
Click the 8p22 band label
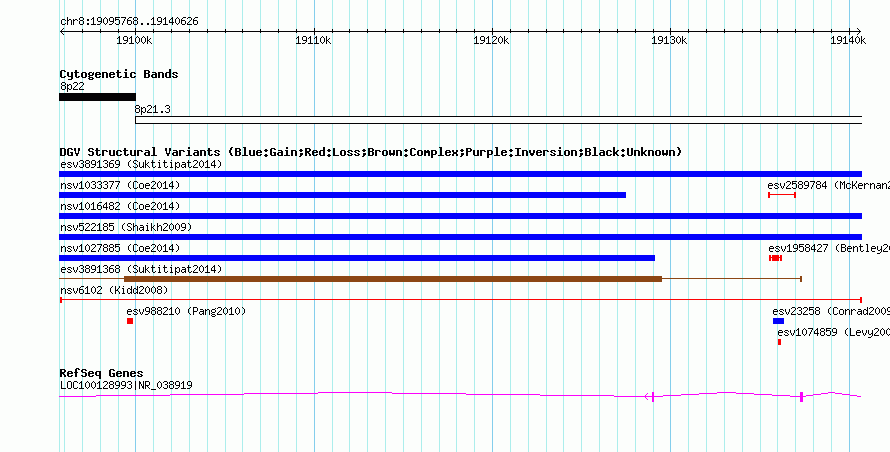(x=72, y=86)
